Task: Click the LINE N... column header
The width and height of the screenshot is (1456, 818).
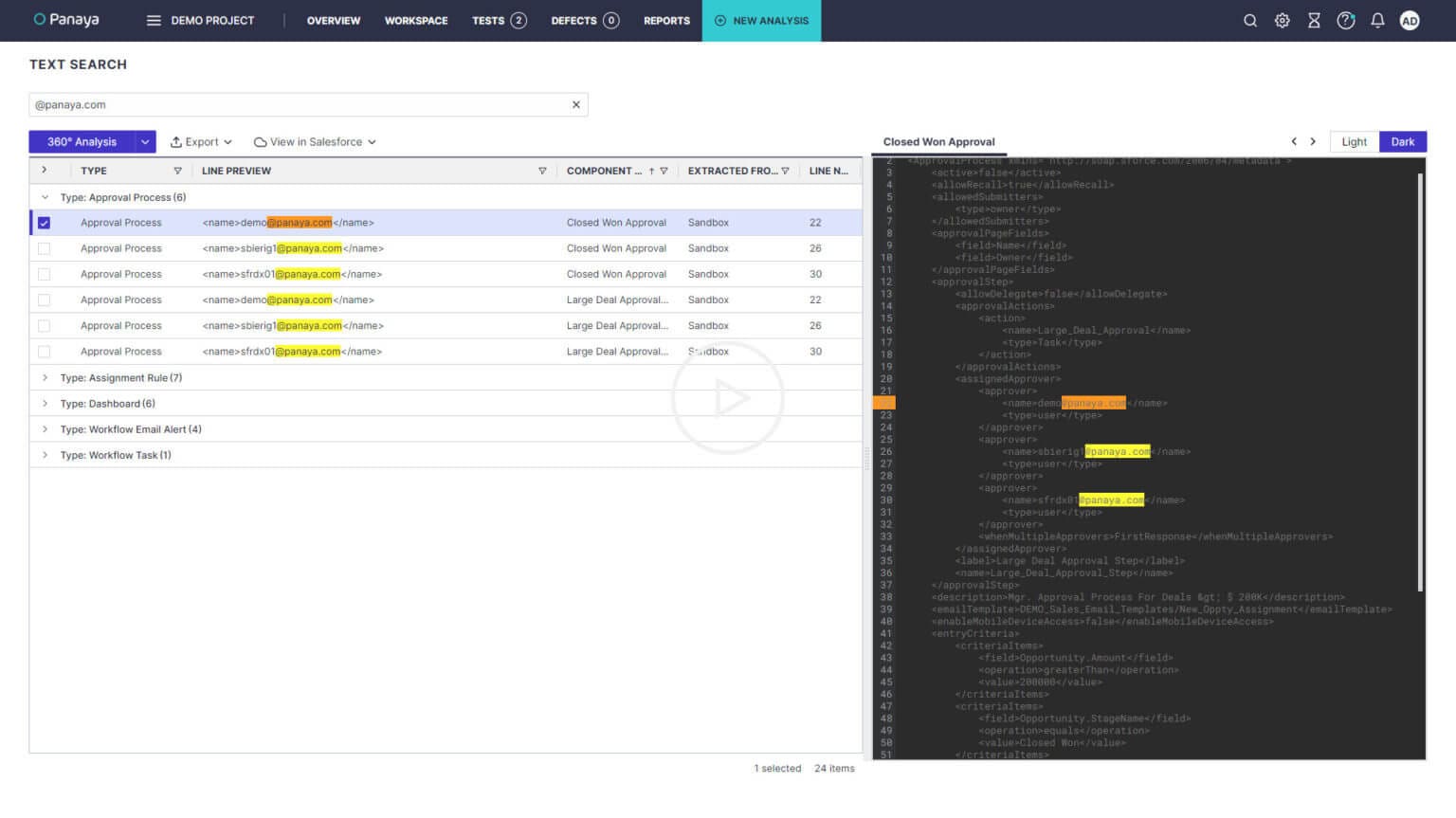Action: 828,171
